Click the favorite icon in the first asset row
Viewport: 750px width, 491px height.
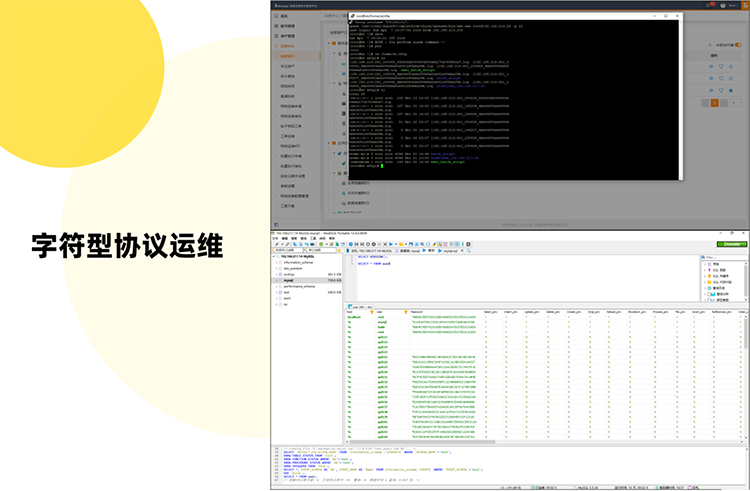pyautogui.click(x=733, y=67)
